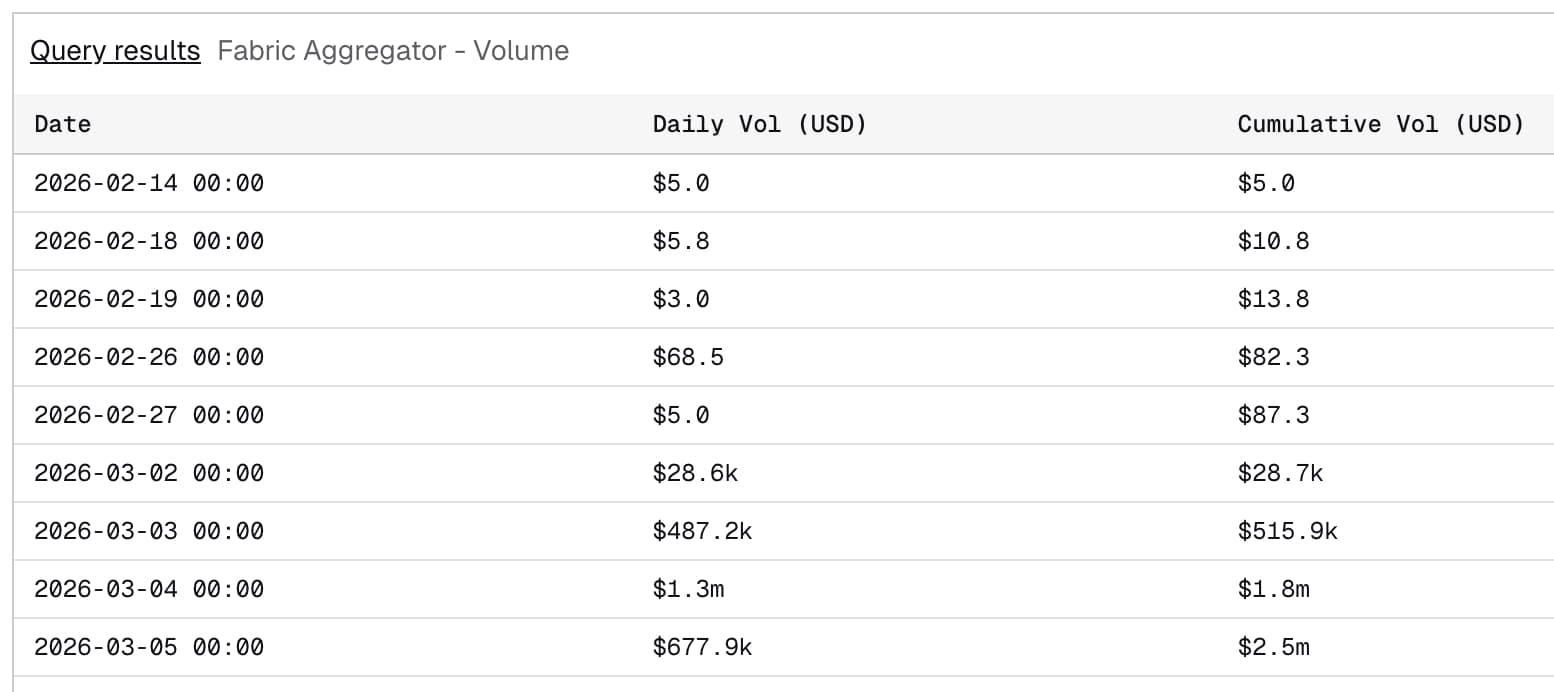Screen dimensions: 1554x692
Task: Click the $68.5 daily volume cell
Action: (x=688, y=357)
